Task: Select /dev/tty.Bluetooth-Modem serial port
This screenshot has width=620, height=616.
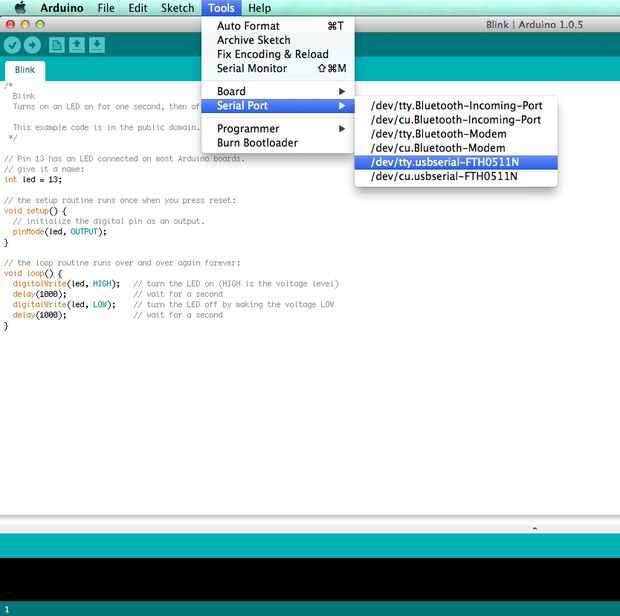Action: [456, 134]
